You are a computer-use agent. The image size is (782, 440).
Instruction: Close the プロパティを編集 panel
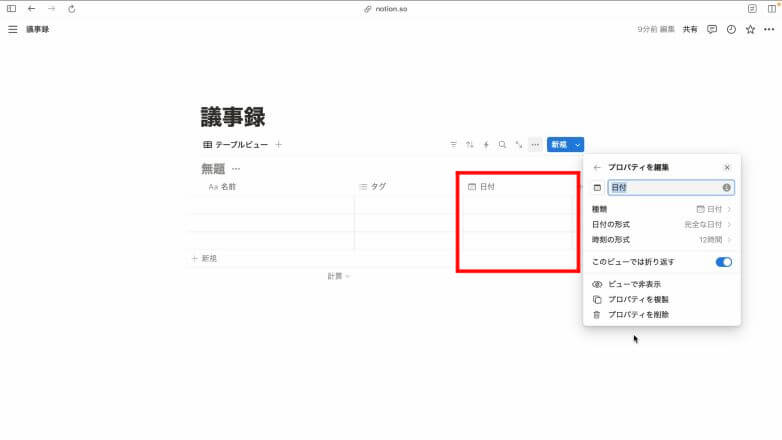coord(727,168)
